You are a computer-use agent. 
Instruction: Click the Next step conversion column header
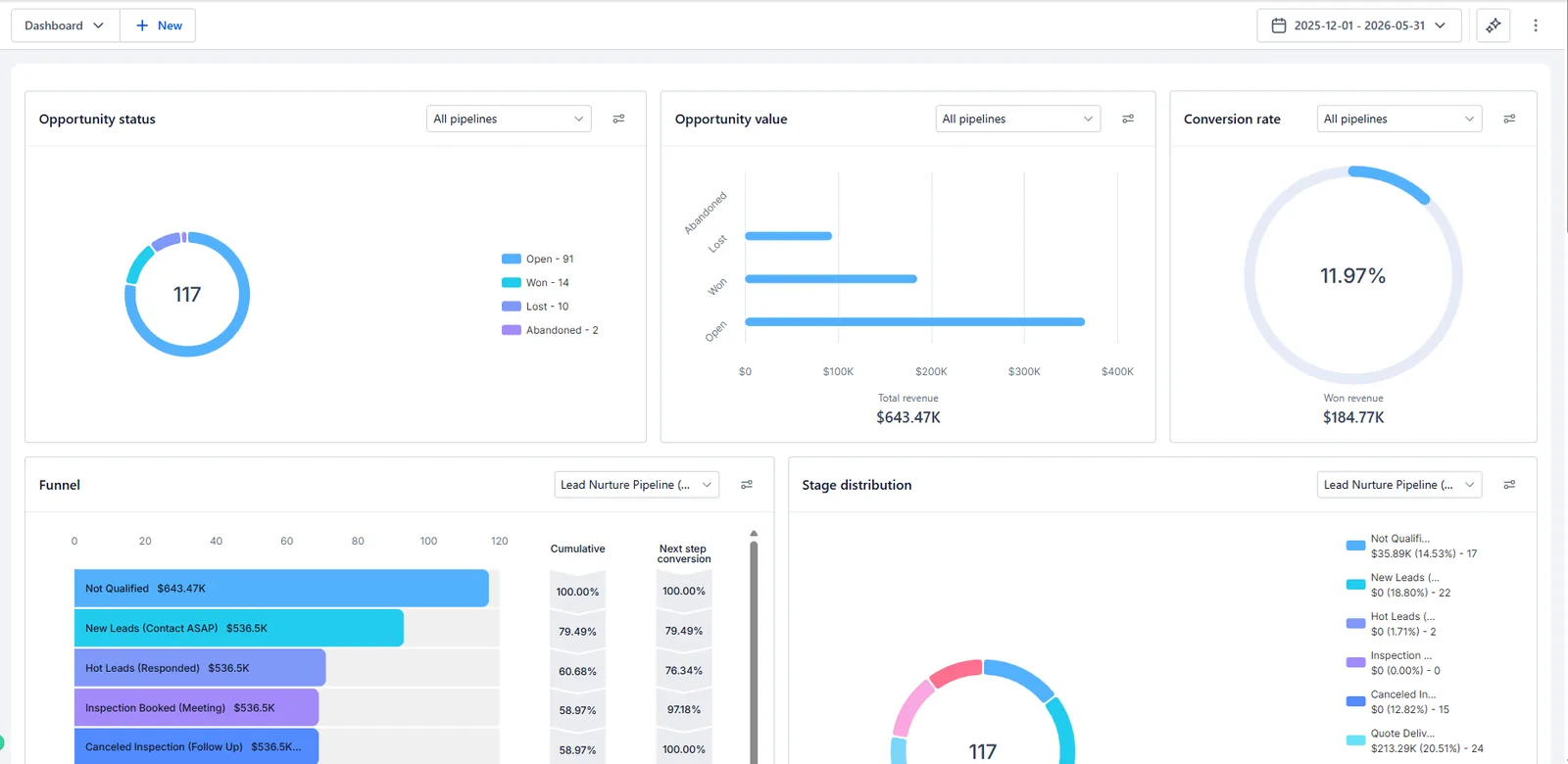(x=684, y=553)
